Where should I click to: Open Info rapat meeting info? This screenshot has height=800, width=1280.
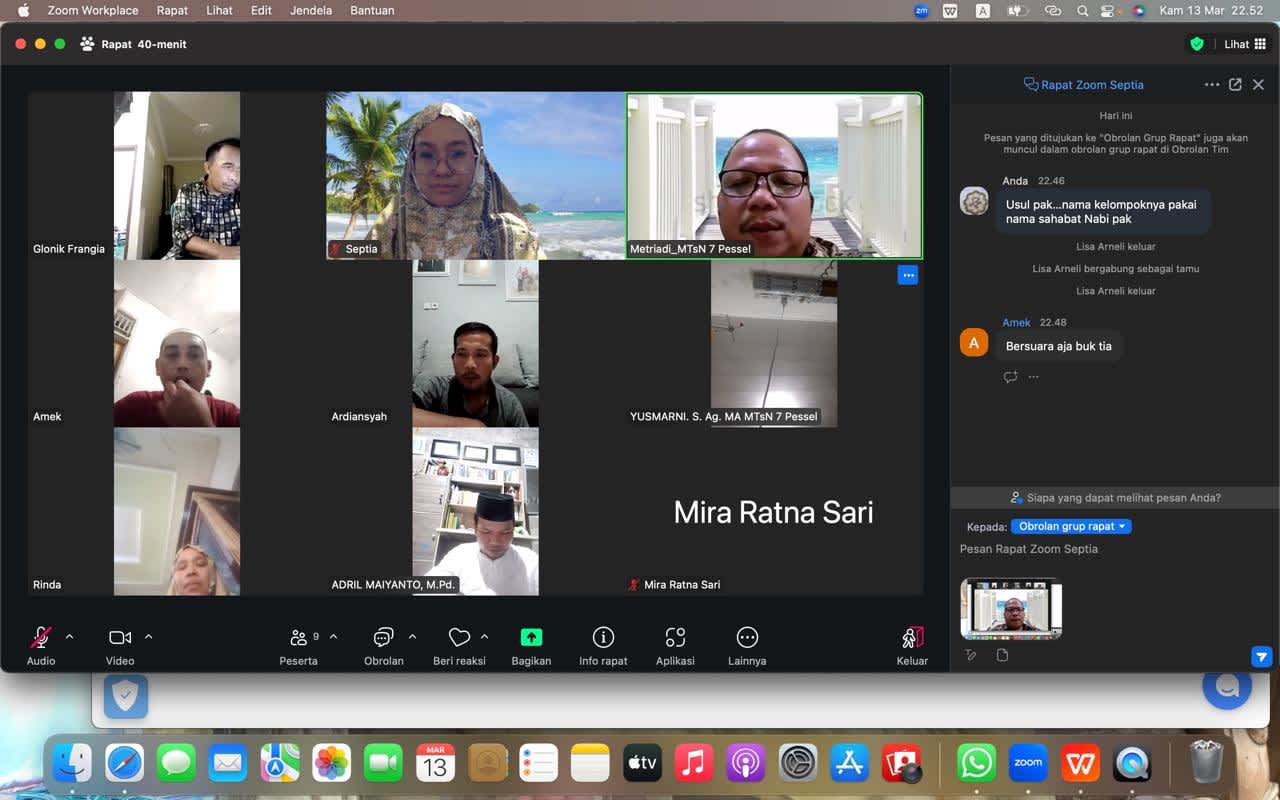(x=603, y=646)
